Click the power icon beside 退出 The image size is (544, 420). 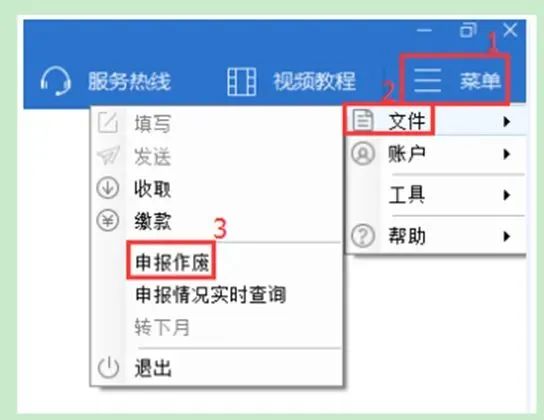point(108,367)
